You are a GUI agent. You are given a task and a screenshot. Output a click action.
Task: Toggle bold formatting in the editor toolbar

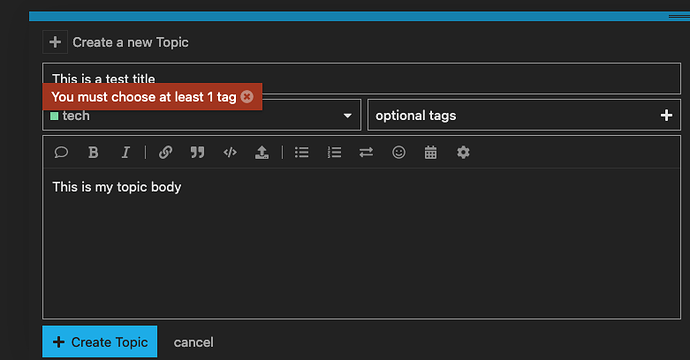[x=93, y=152]
